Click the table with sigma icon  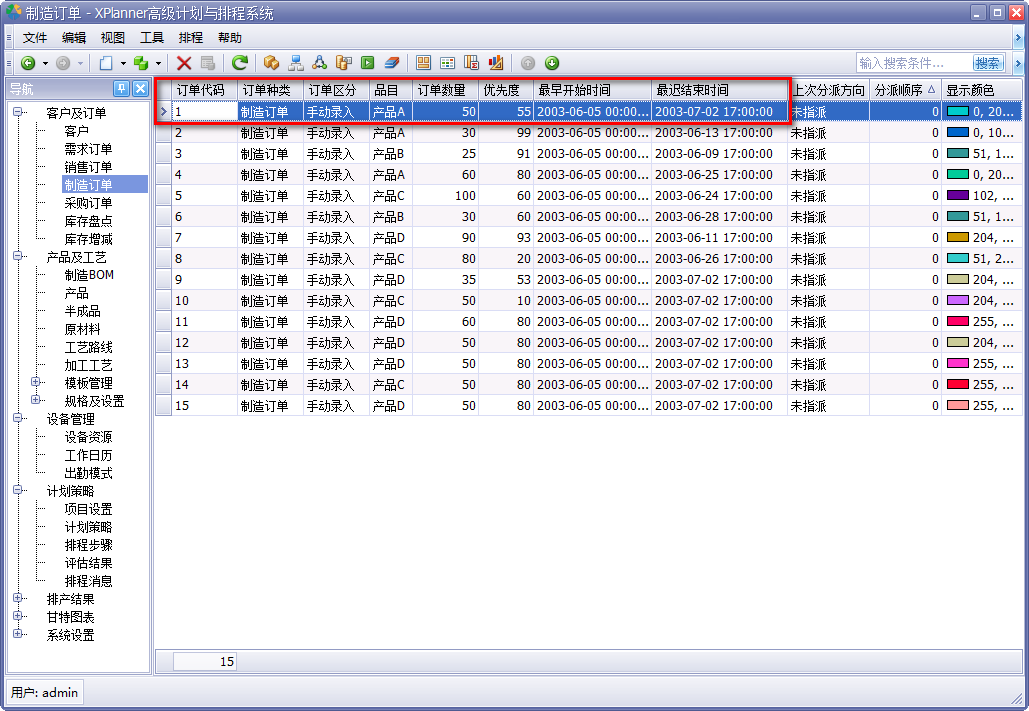(x=471, y=63)
